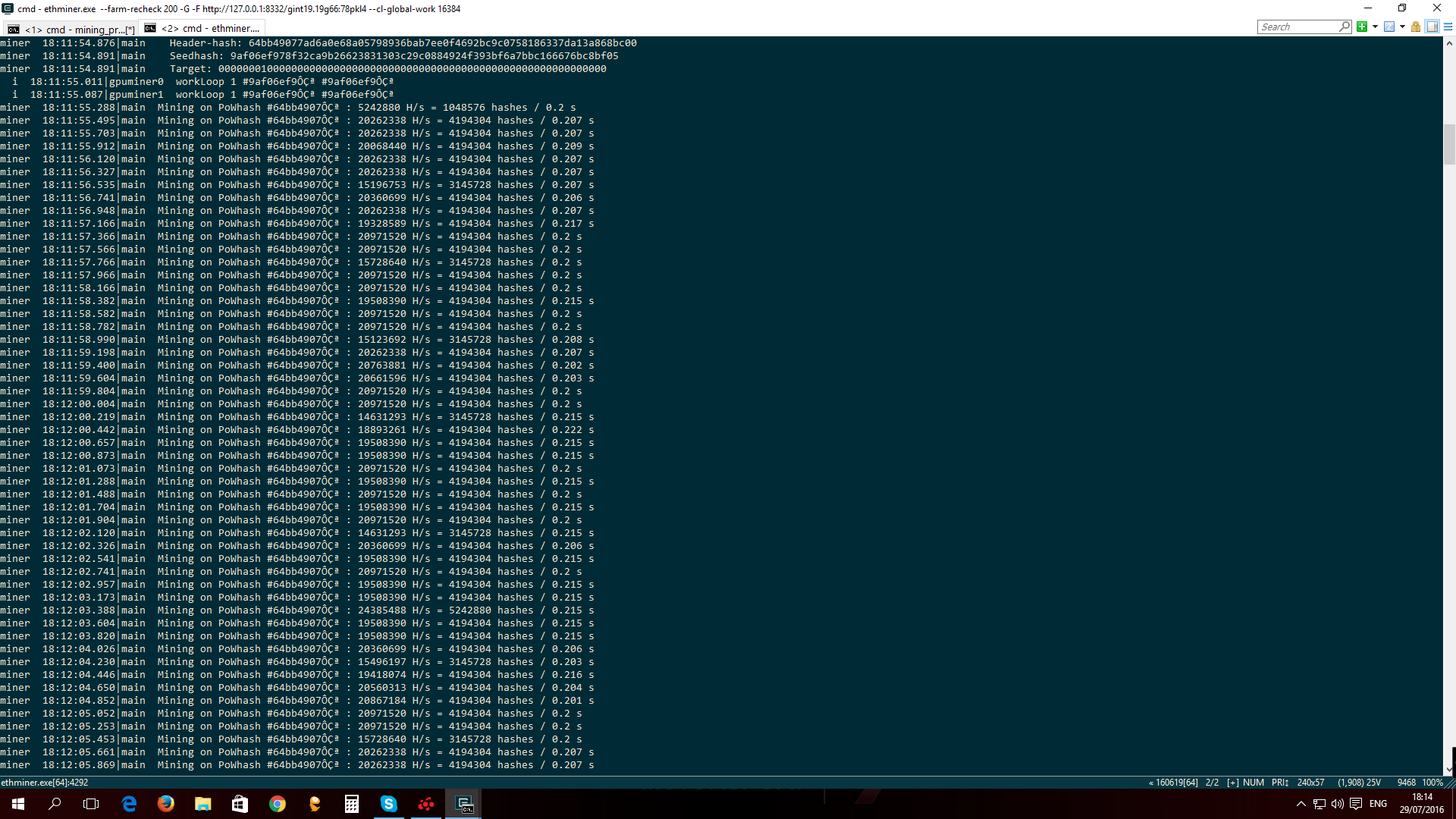
Task: Select the 'cmd - ethminer' tab
Action: (205, 28)
